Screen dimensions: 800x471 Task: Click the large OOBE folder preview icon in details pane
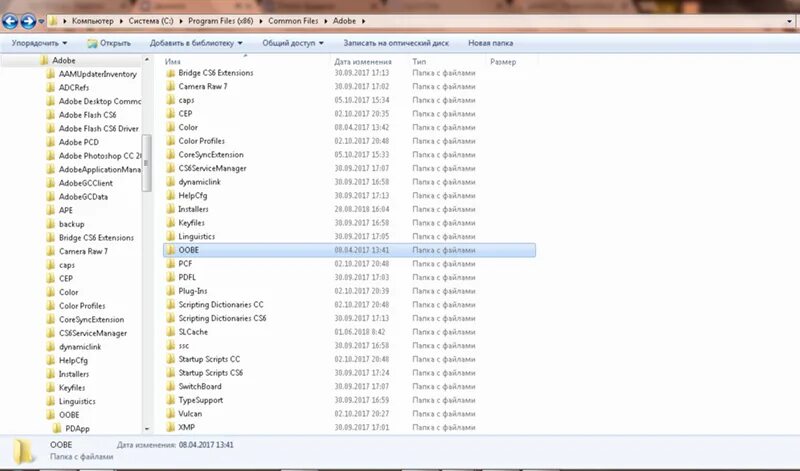24,452
